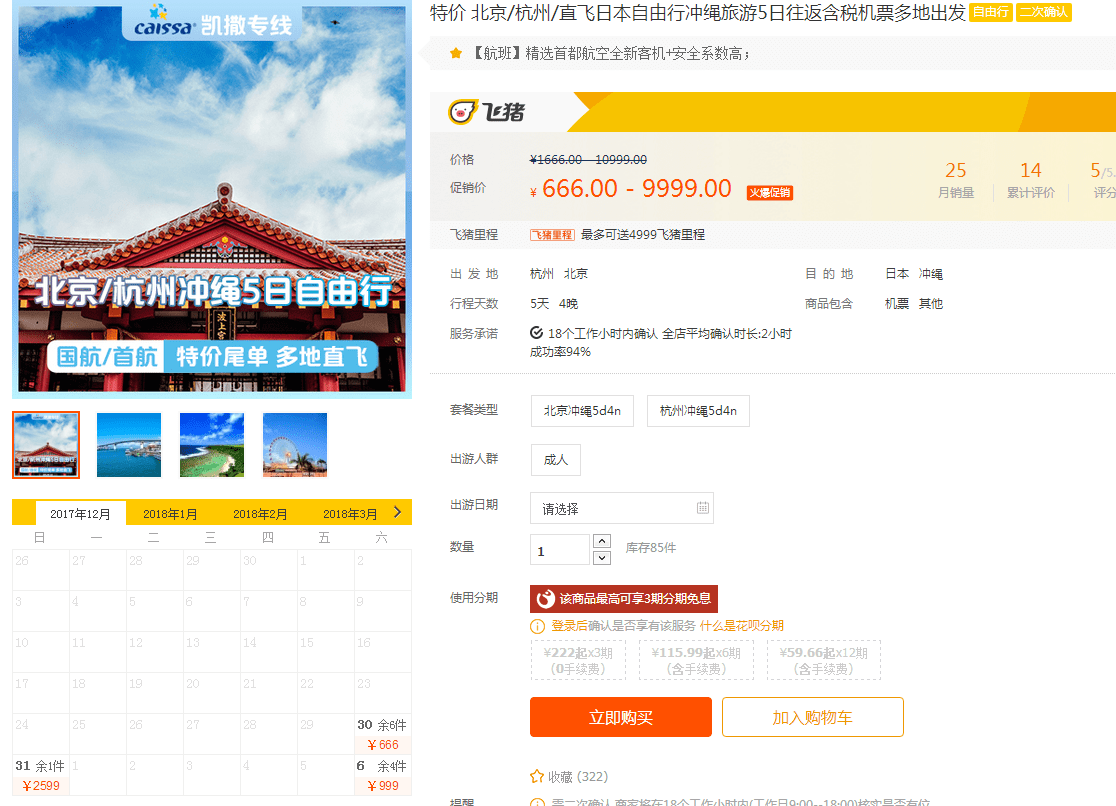Click the 月销量 25 count

point(956,179)
